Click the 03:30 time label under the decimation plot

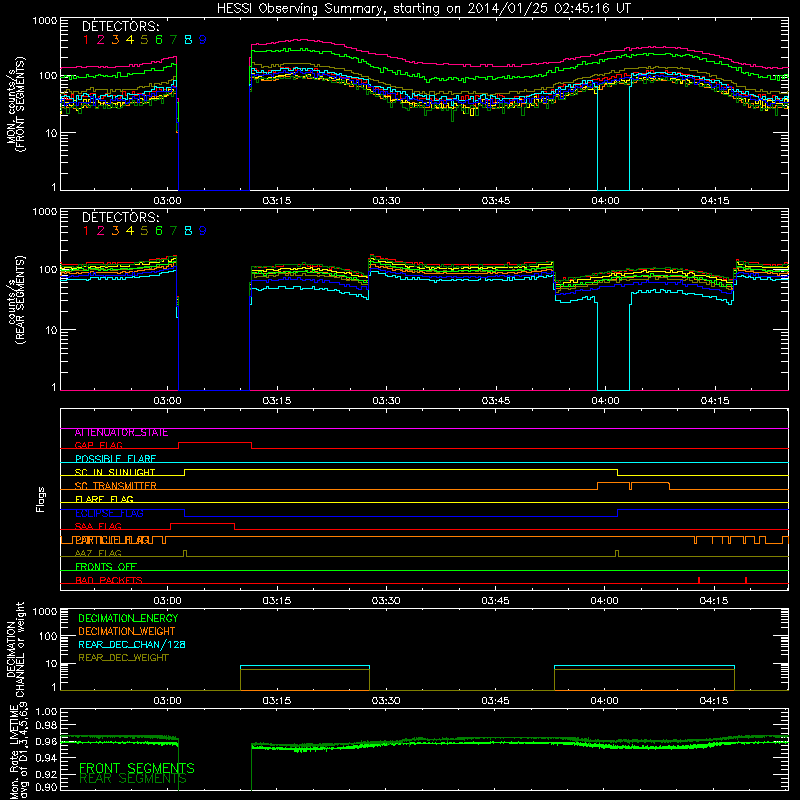[386, 701]
